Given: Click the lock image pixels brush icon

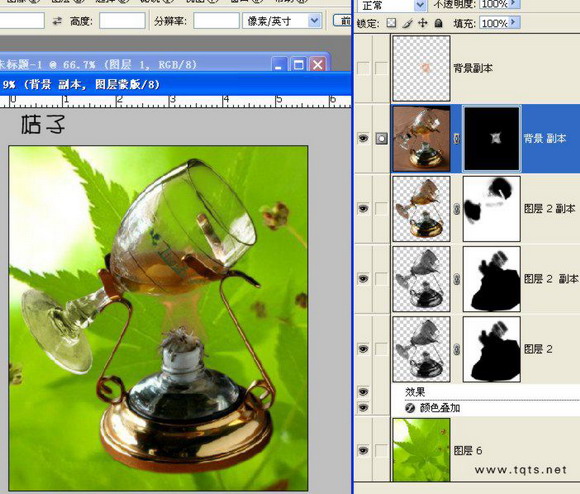Looking at the screenshot, I should 407,24.
